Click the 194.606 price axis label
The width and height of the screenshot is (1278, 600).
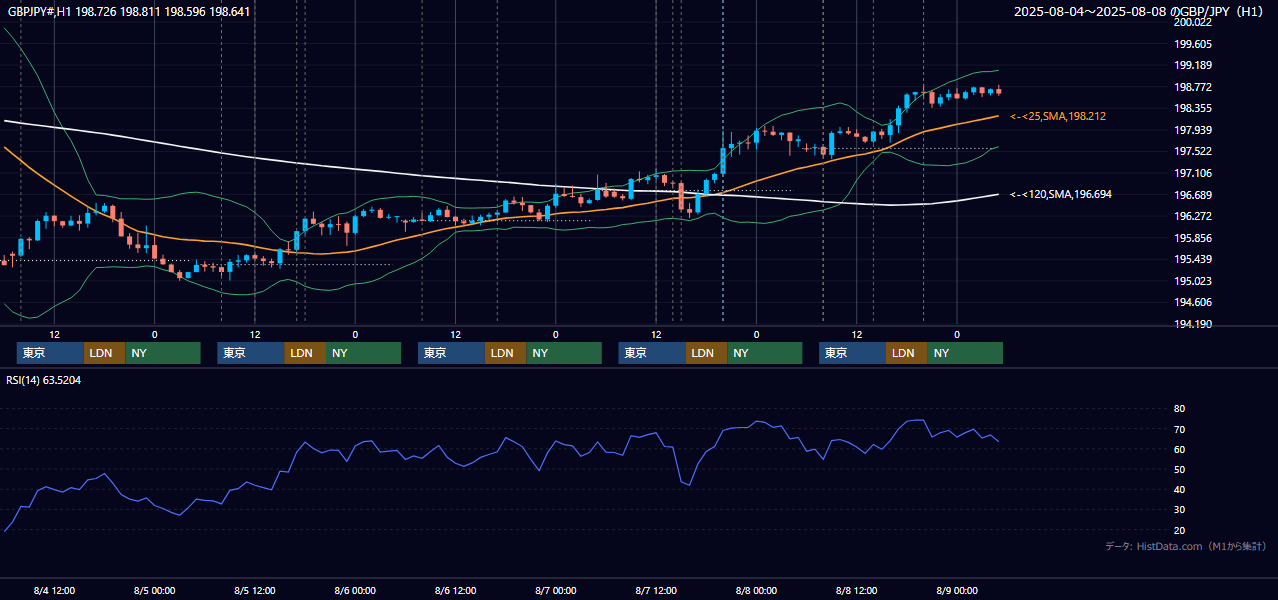click(x=1192, y=302)
